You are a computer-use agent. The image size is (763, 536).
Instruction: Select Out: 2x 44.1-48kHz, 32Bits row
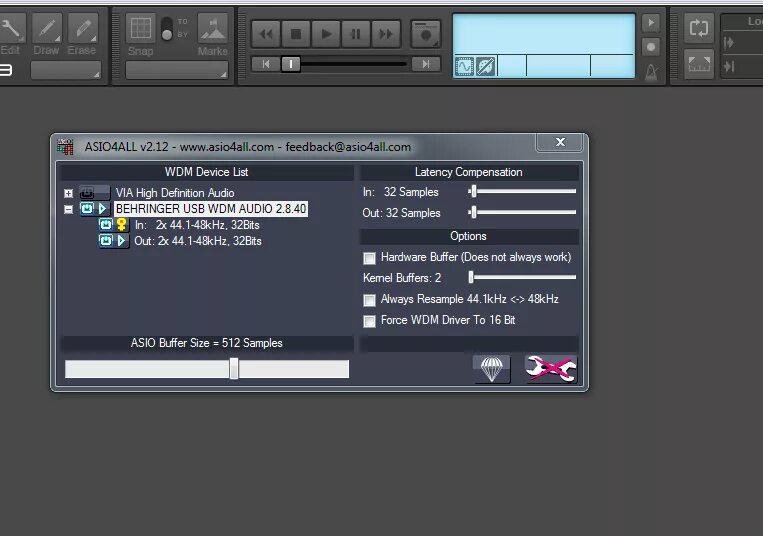click(x=198, y=241)
